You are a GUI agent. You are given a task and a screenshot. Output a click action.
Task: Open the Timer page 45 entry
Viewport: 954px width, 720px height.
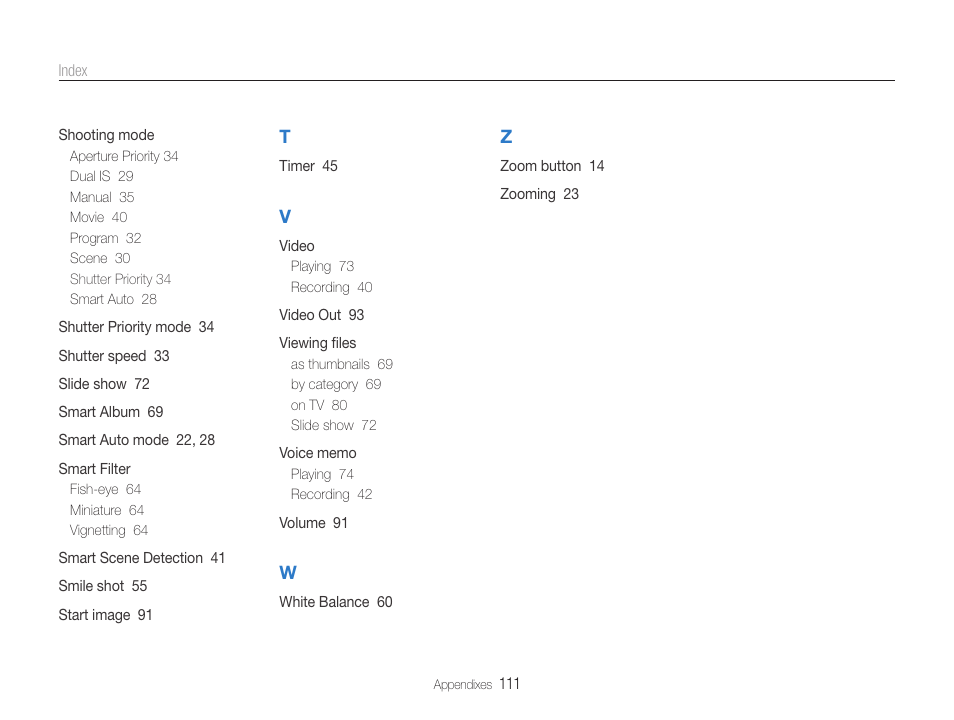pyautogui.click(x=308, y=166)
